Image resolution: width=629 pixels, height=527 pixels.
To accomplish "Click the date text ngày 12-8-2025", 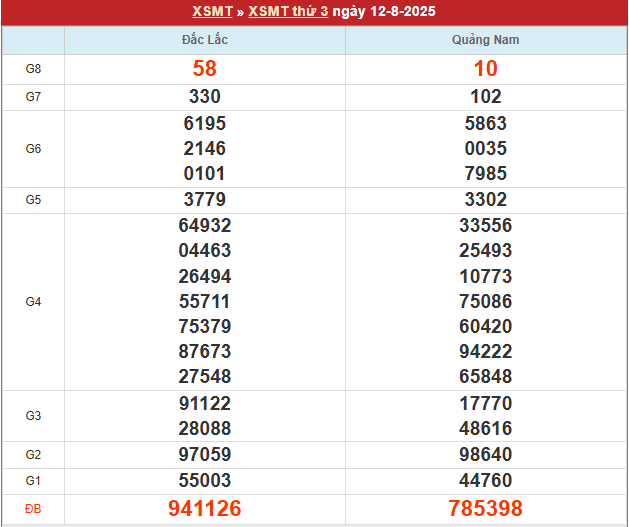I will click(384, 11).
